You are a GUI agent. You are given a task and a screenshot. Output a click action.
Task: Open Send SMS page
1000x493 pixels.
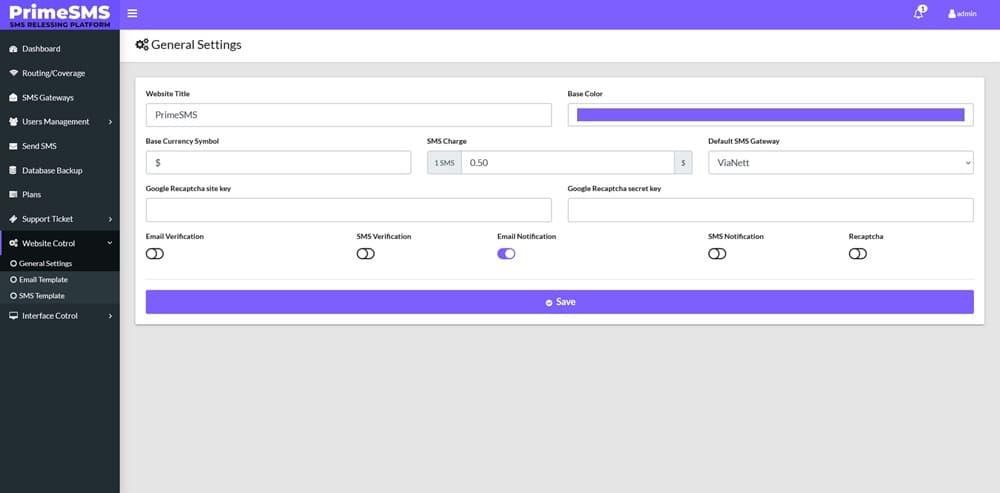click(39, 146)
